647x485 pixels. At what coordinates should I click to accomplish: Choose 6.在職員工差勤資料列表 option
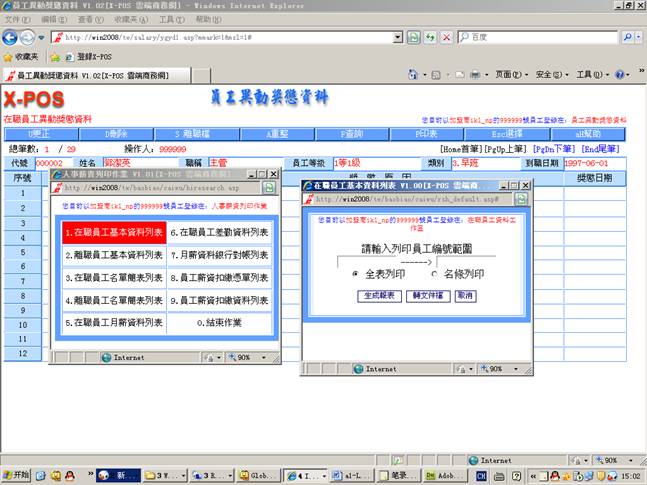219,232
